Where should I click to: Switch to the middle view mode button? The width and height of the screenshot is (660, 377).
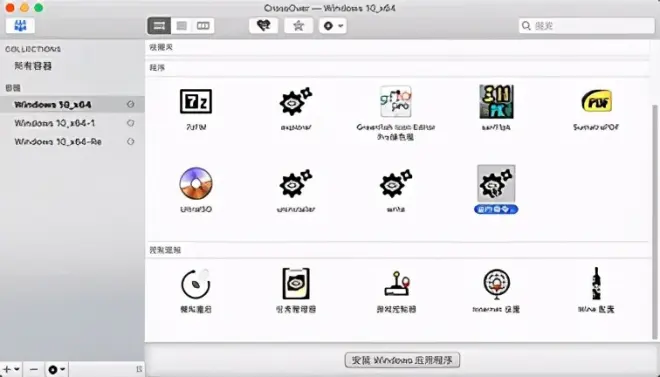[x=181, y=26]
